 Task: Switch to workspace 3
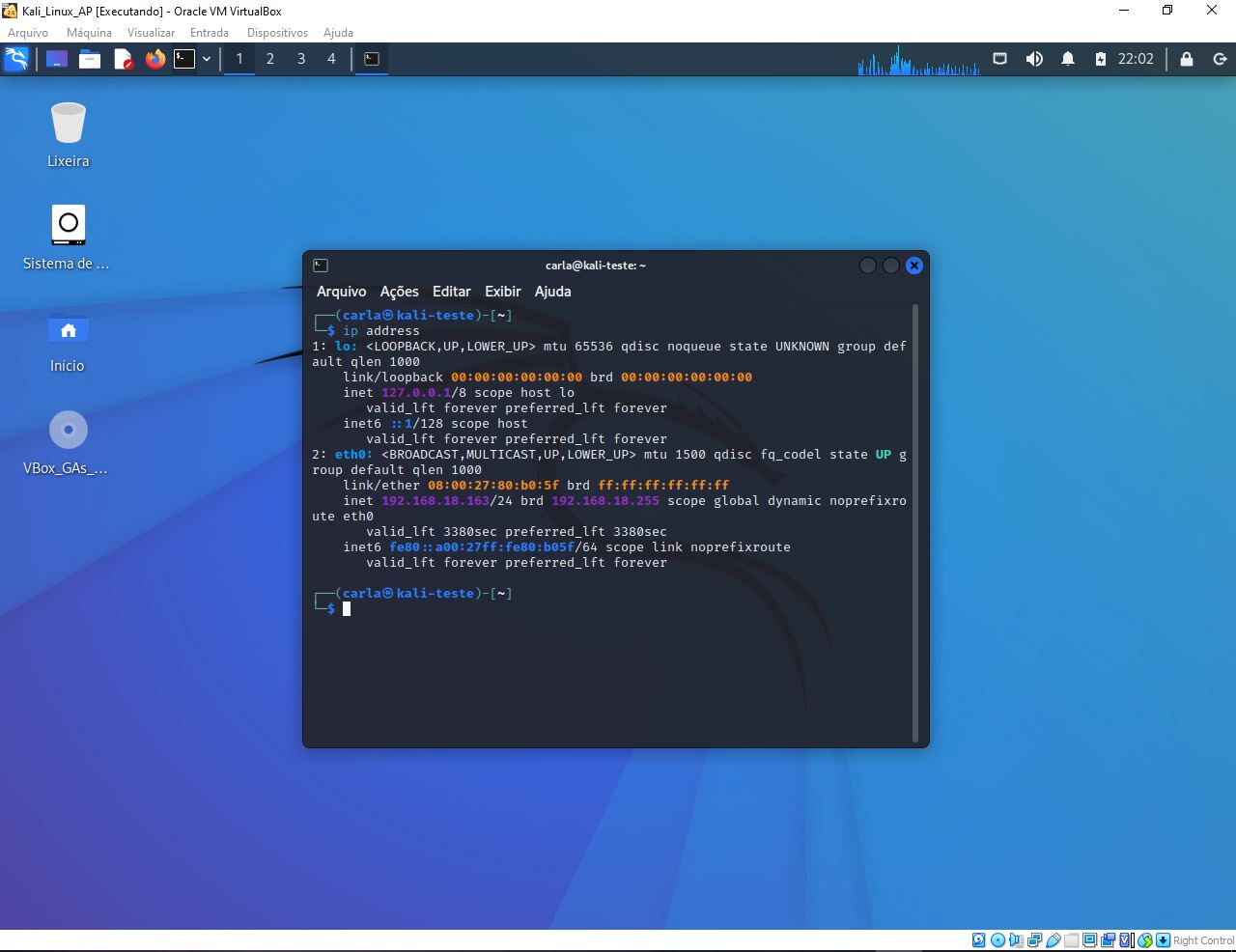tap(301, 59)
